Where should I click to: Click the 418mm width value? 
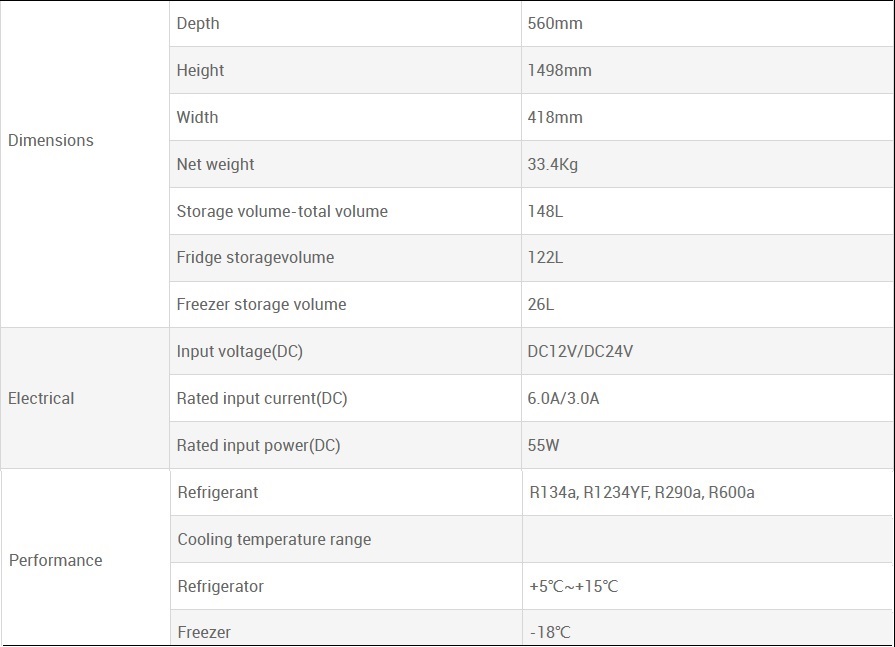[555, 118]
